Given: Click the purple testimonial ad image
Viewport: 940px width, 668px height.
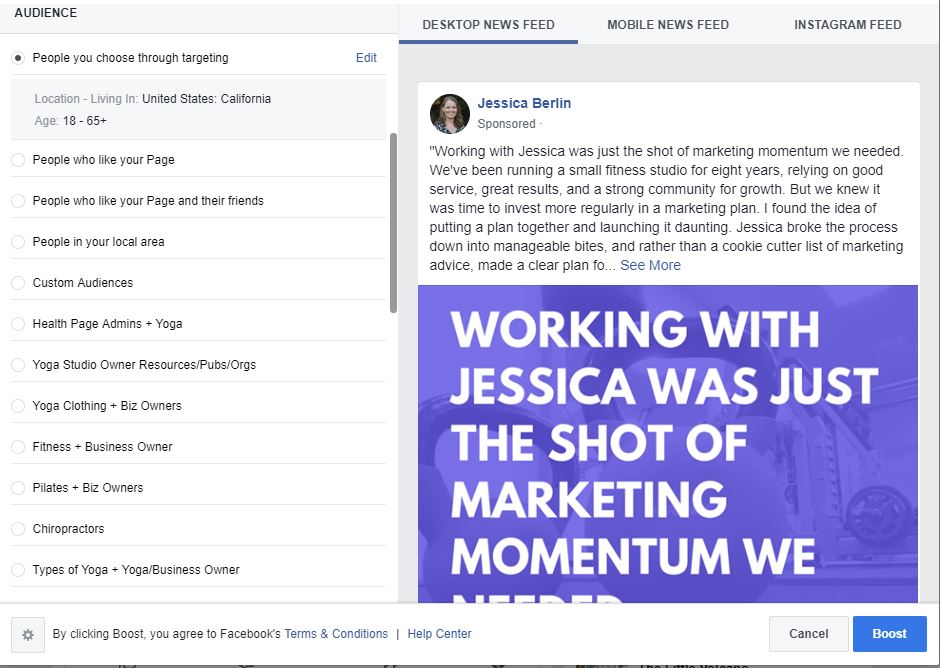Looking at the screenshot, I should coord(668,444).
